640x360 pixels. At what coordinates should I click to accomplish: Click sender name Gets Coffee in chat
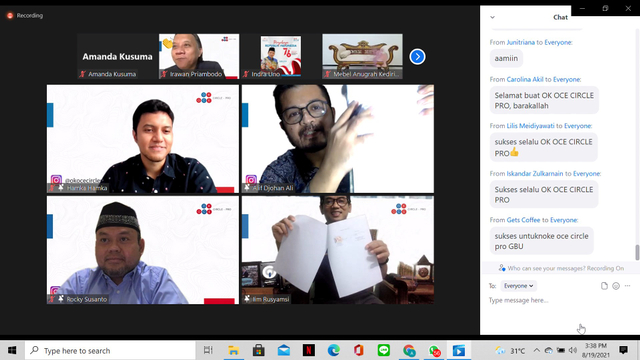click(523, 220)
